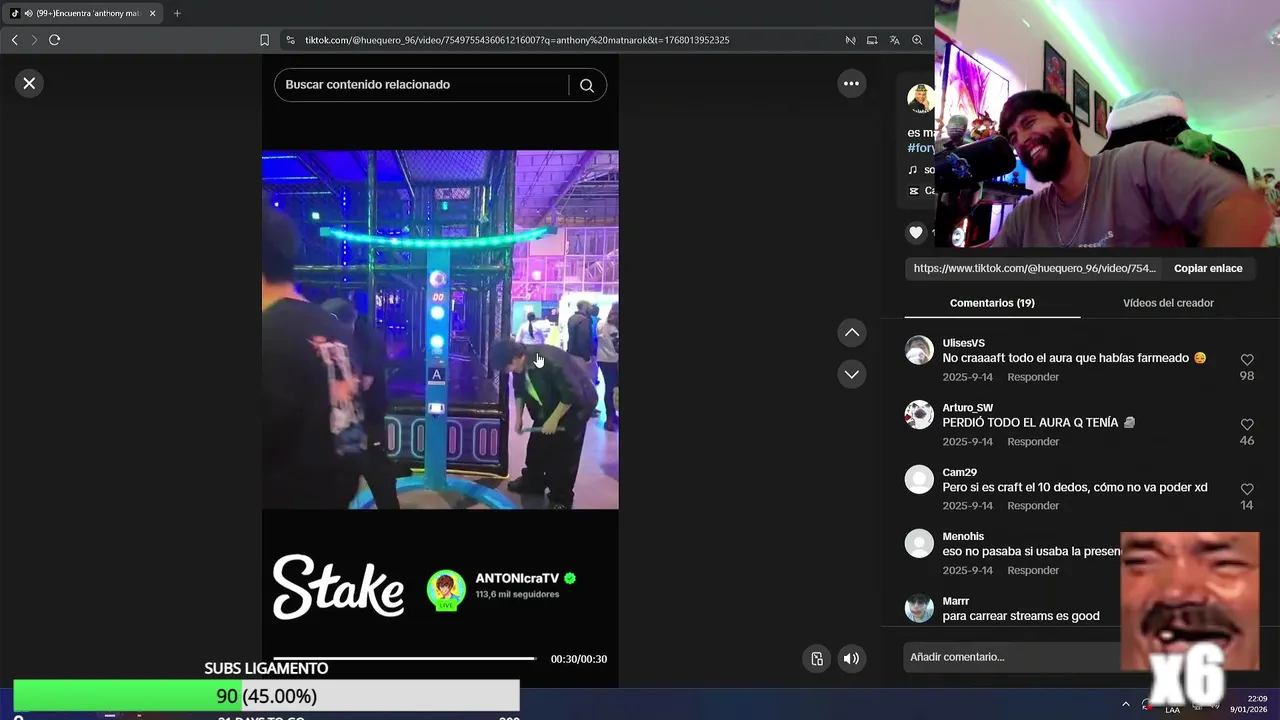
Task: Close the TikTok video viewer with X
Action: [29, 83]
